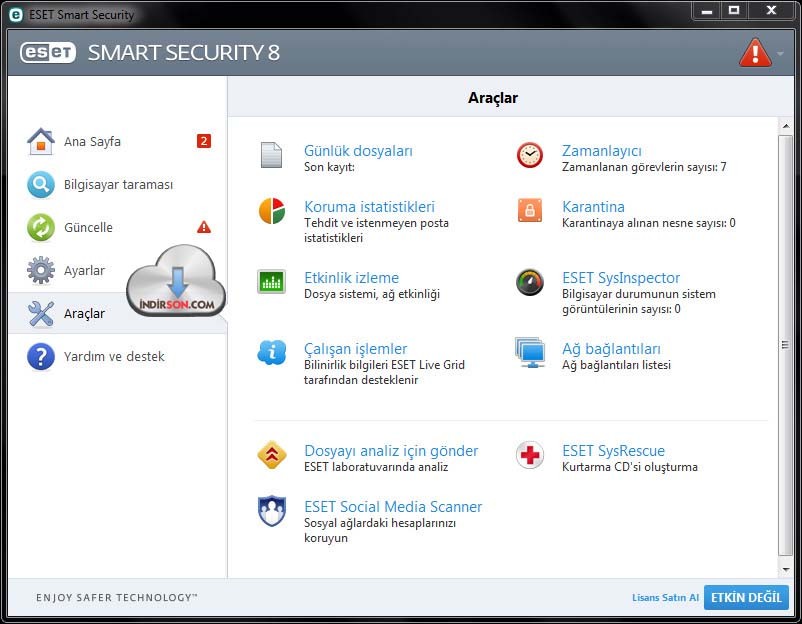This screenshot has width=802, height=624.
Task: Click the ESET icon in title bar
Action: (x=16, y=15)
